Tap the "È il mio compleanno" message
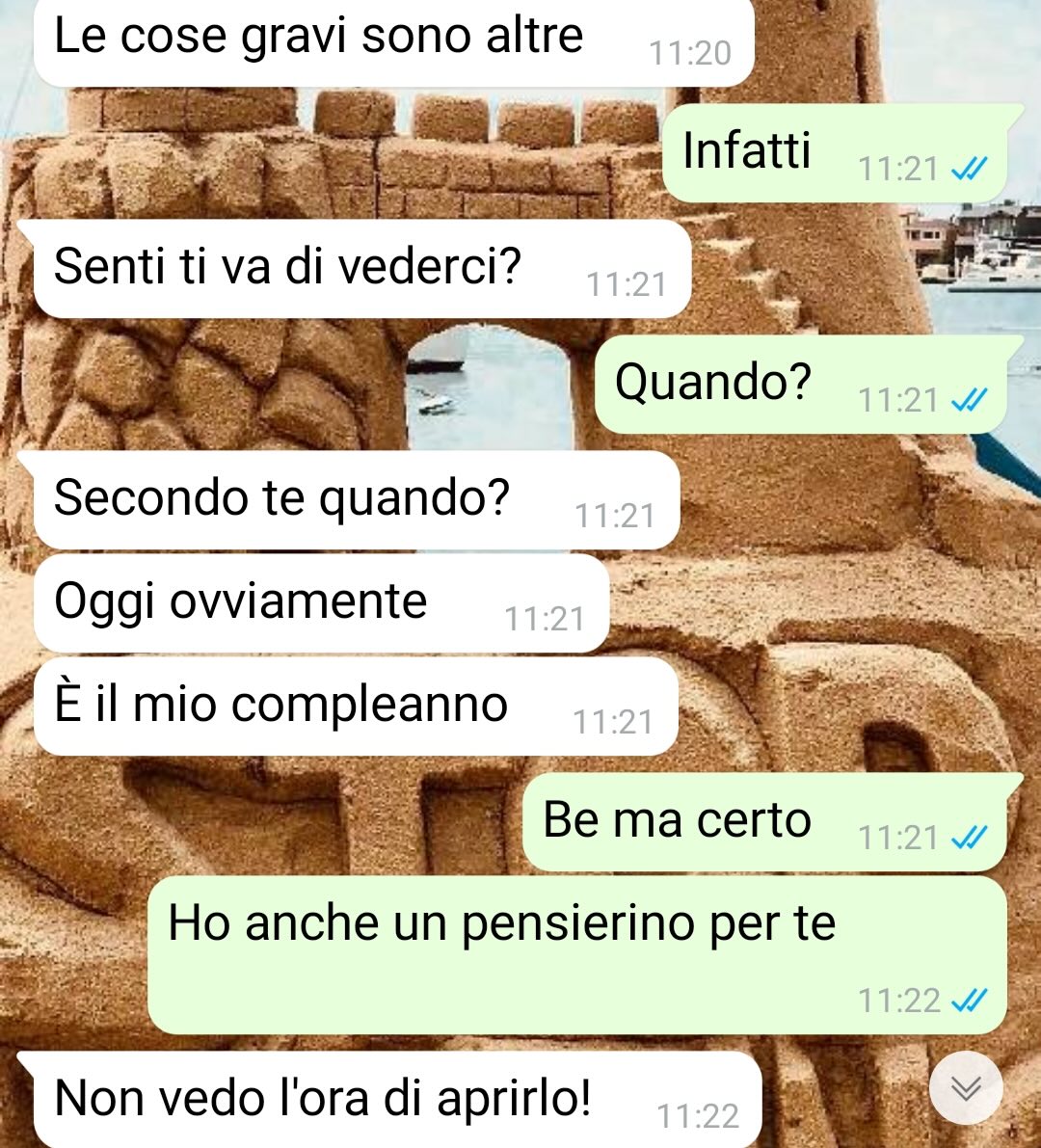The width and height of the screenshot is (1041, 1148). pos(356,707)
